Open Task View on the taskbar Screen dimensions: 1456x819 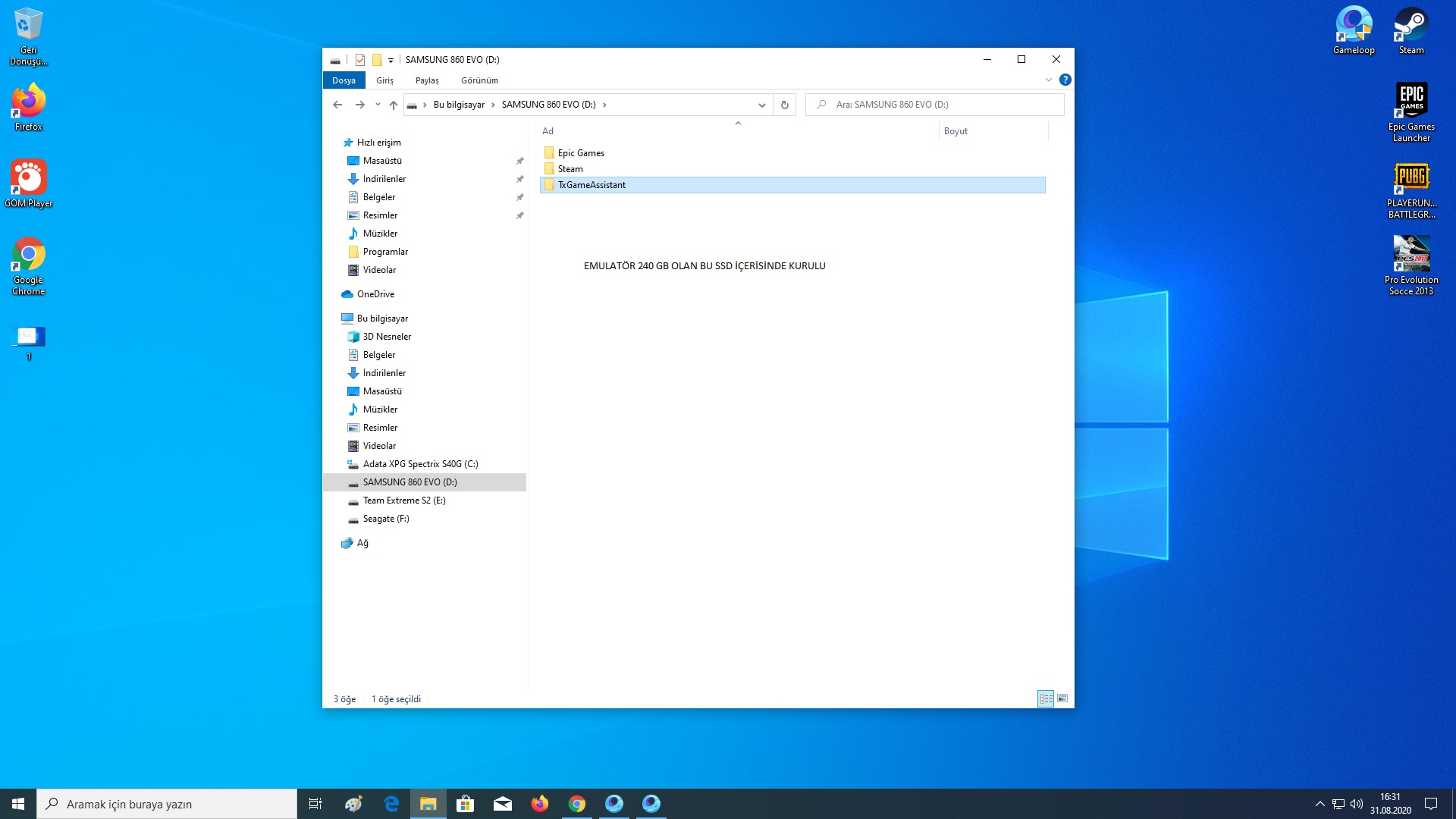(315, 804)
